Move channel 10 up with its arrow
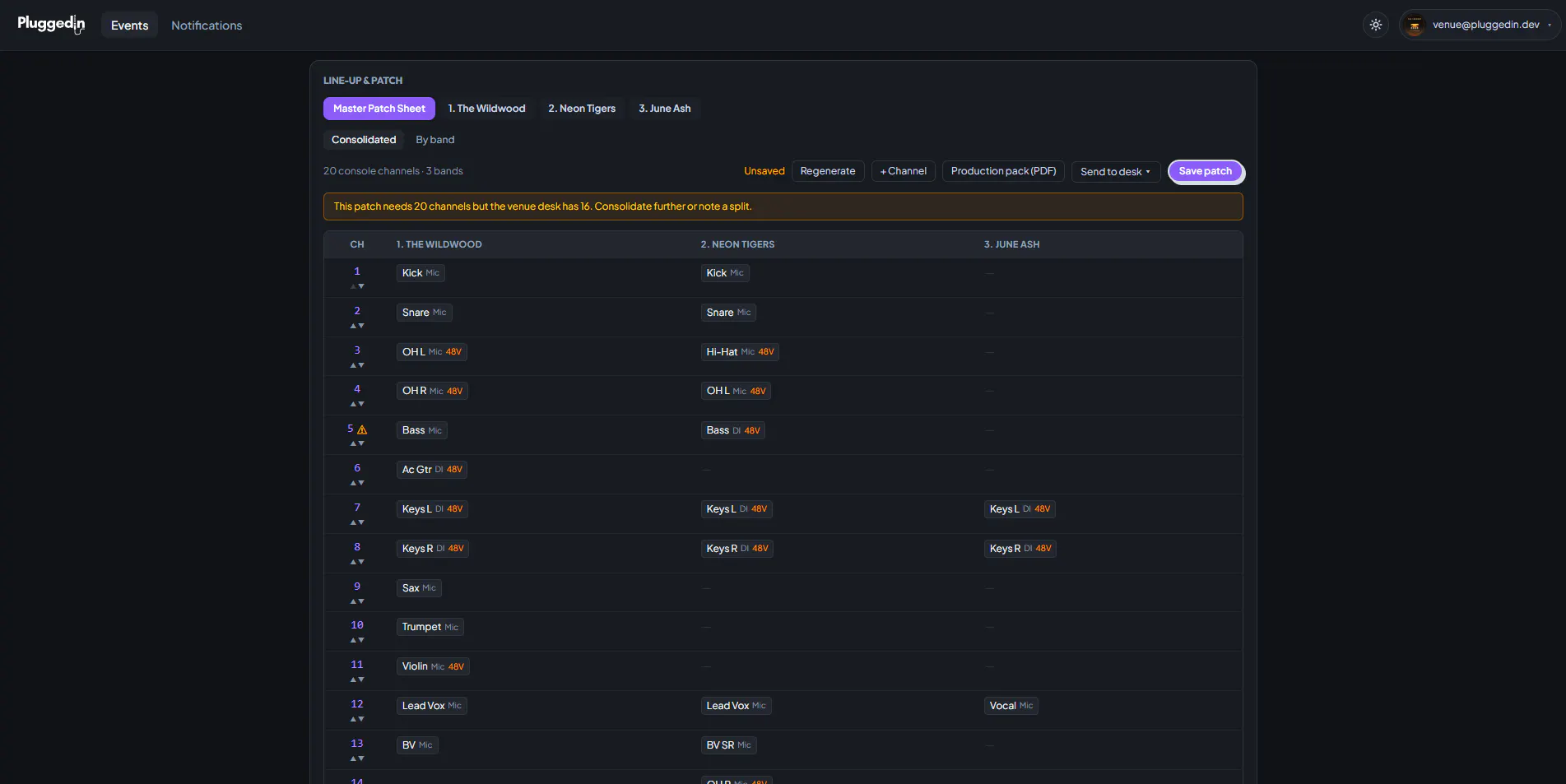This screenshot has height=784, width=1566. pos(353,640)
